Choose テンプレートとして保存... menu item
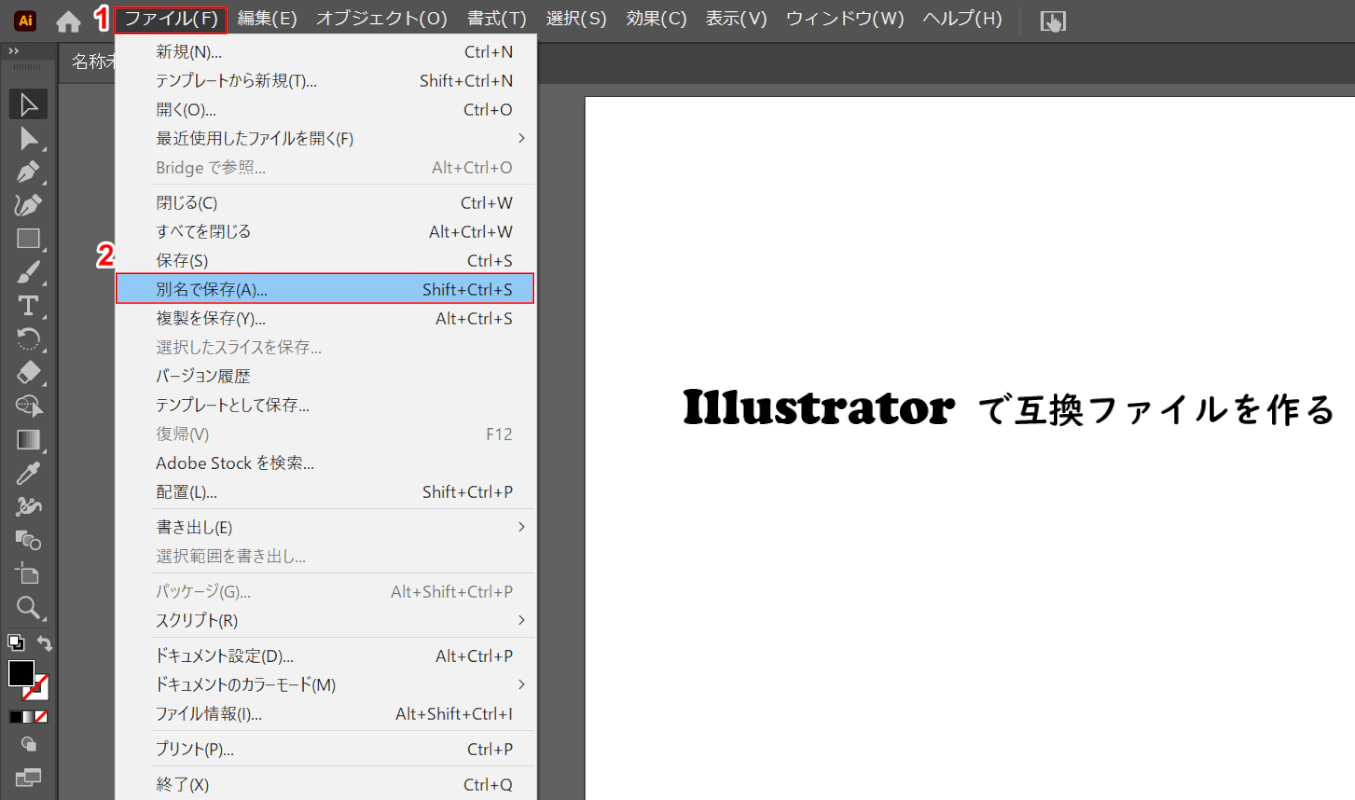The image size is (1355, 800). (x=325, y=406)
